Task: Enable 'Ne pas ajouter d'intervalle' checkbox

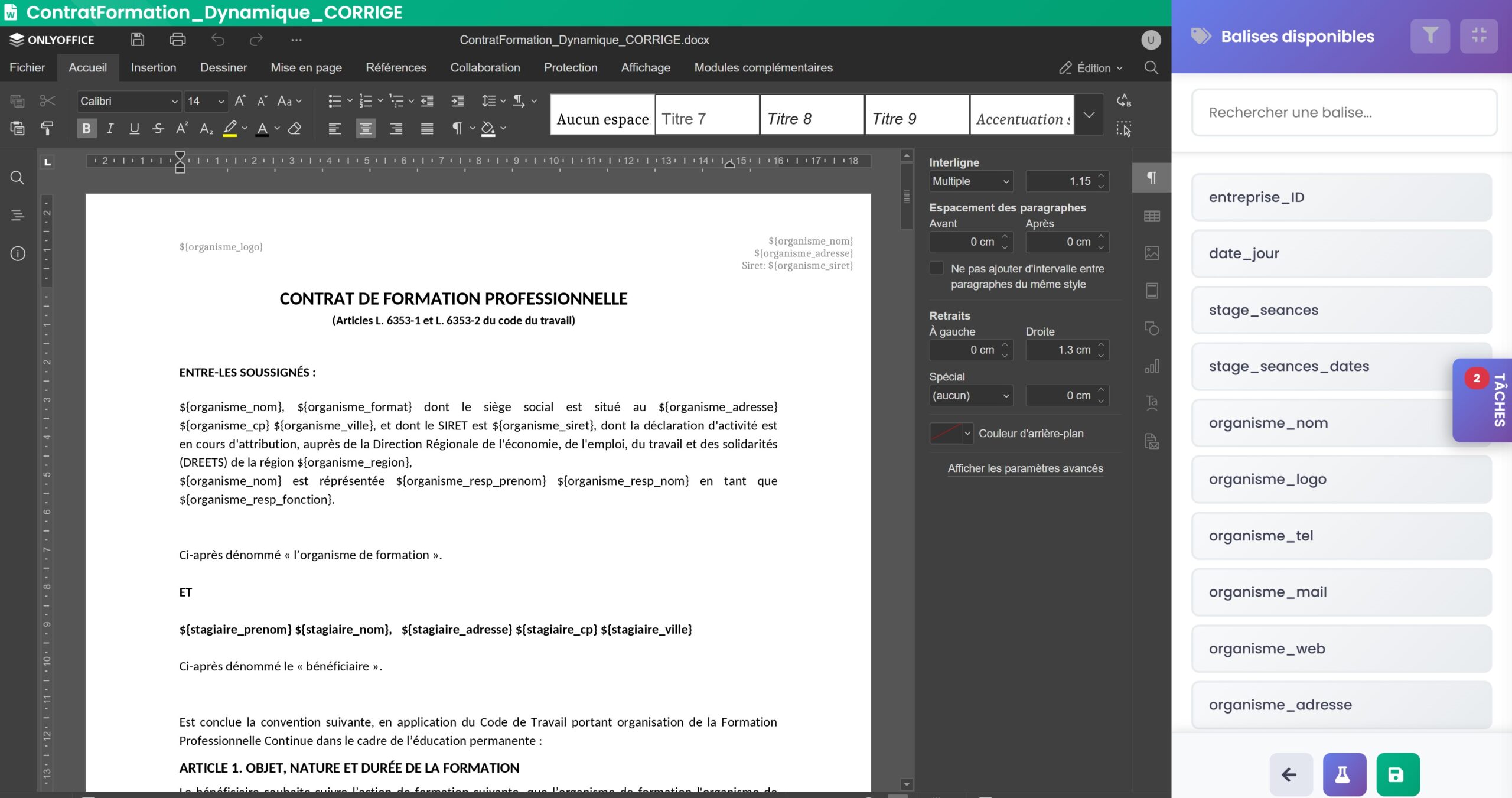Action: (936, 268)
